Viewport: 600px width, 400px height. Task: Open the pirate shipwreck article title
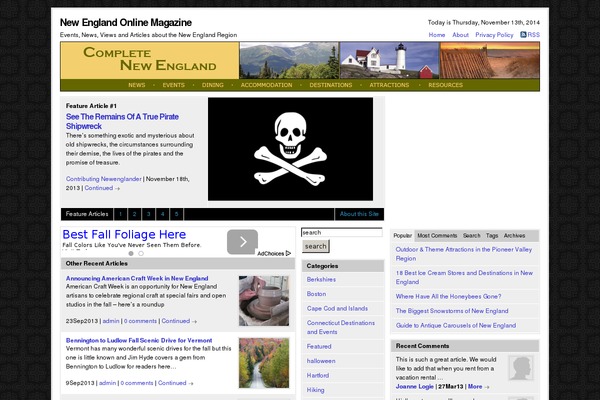click(x=122, y=121)
